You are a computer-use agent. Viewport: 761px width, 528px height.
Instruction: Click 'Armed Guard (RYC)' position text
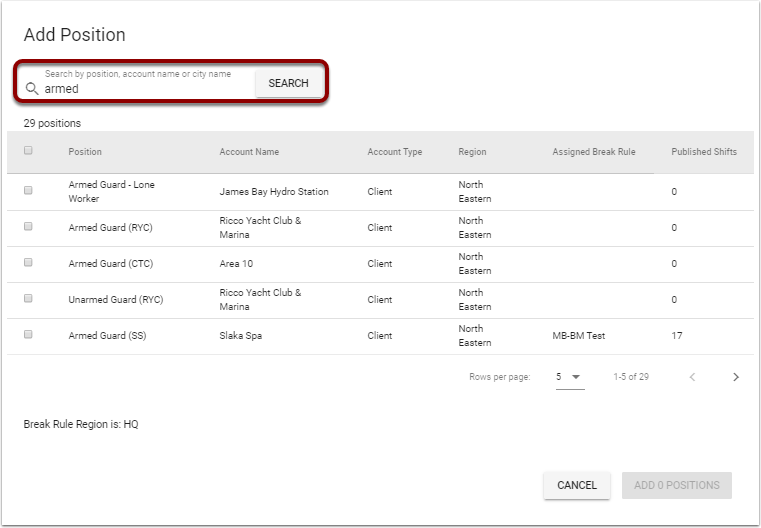click(110, 228)
